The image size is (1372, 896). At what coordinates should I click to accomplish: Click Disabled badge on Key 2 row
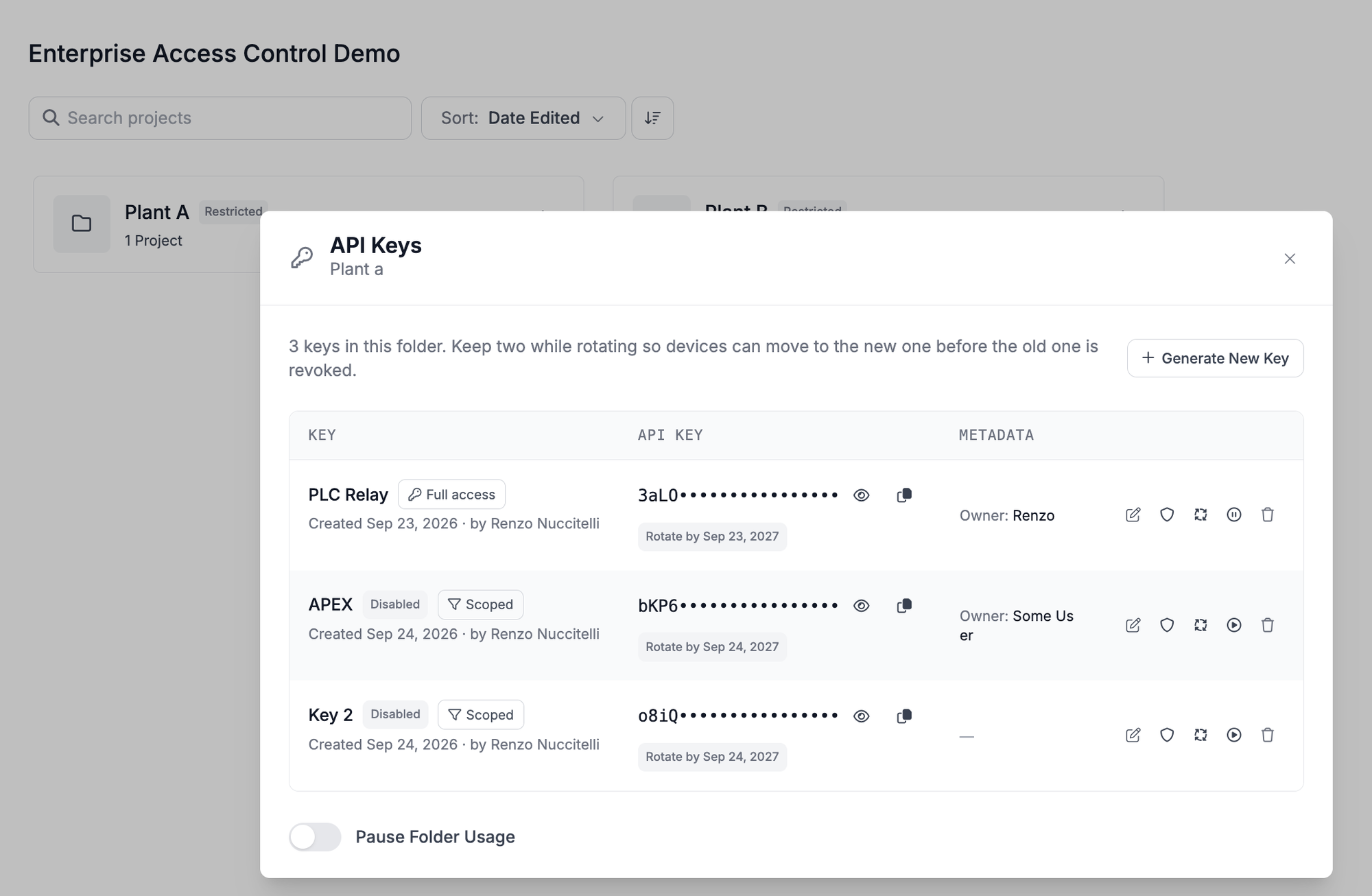pos(395,714)
